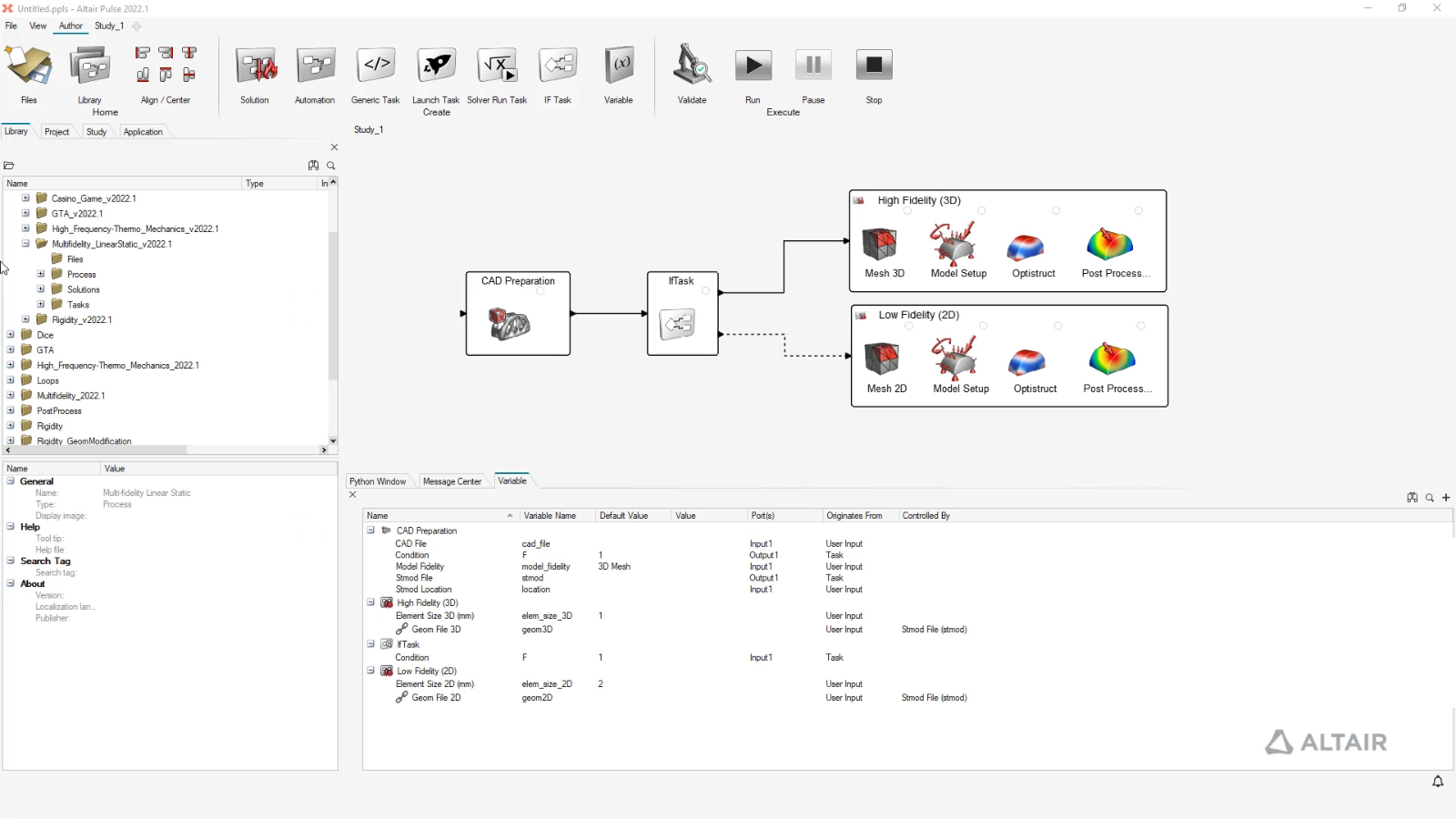
Task: Create a Solver Run Task
Action: pos(497,75)
